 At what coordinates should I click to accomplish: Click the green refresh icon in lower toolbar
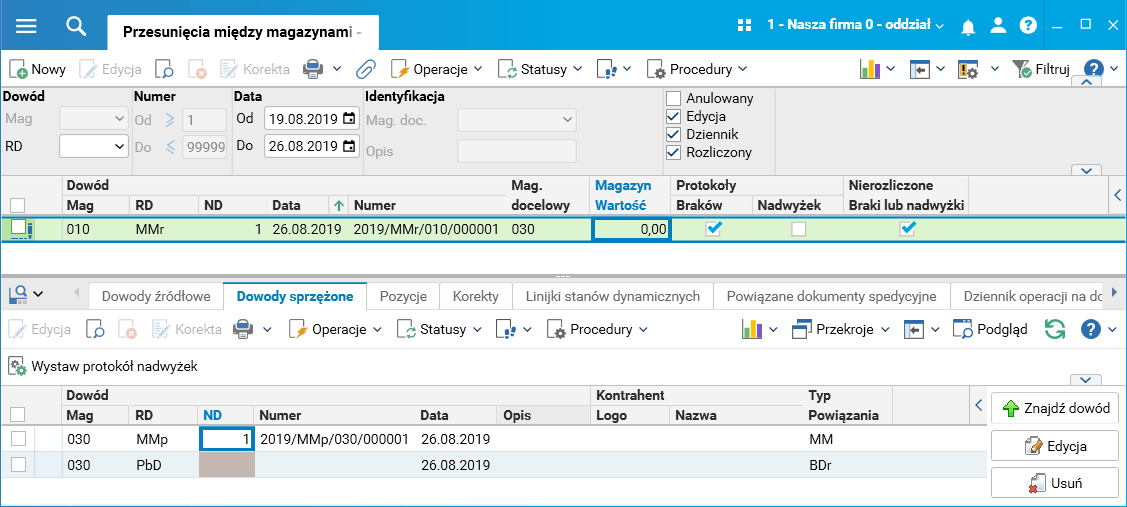(1054, 329)
